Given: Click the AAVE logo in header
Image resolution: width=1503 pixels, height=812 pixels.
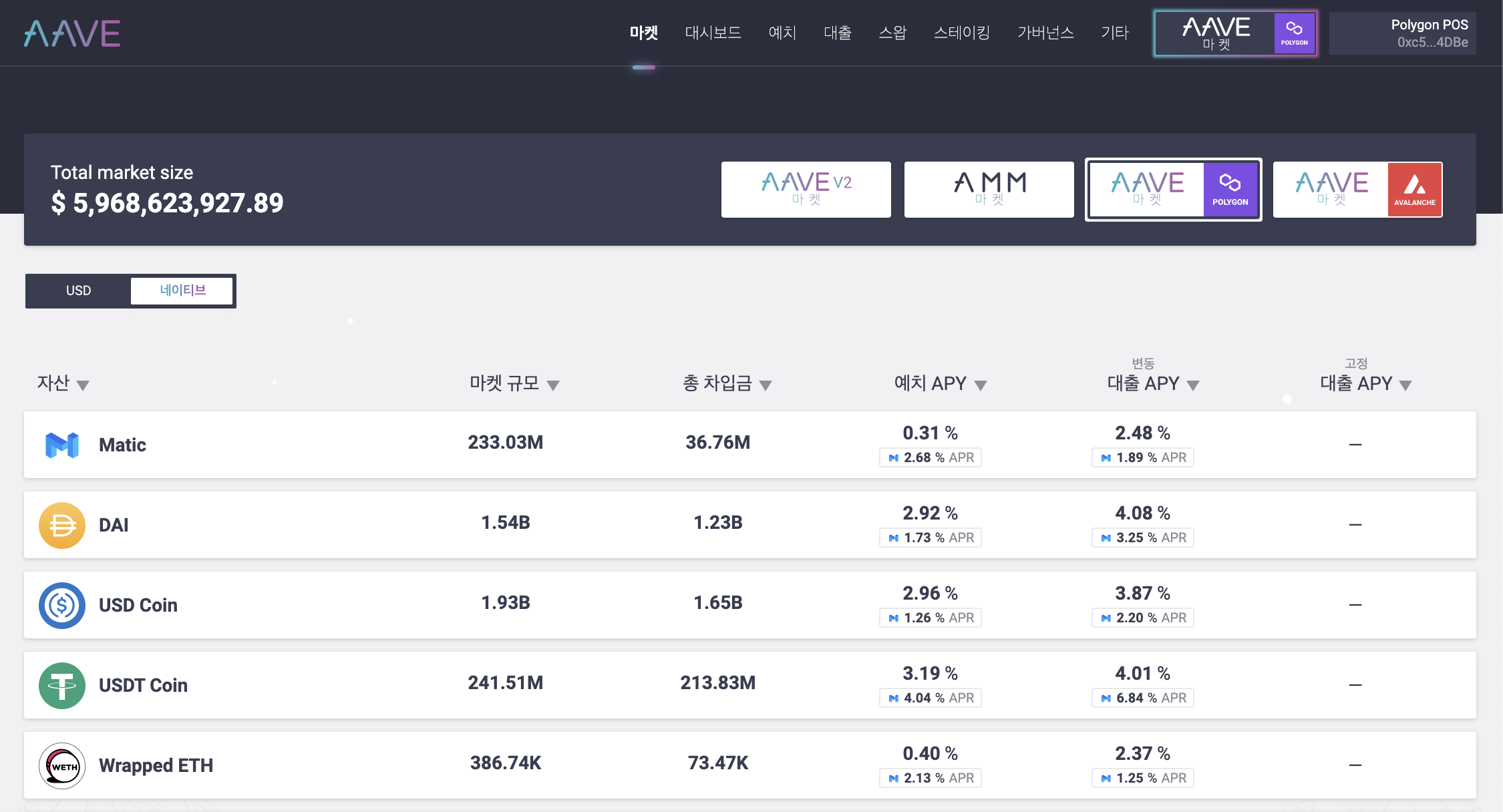Looking at the screenshot, I should pyautogui.click(x=72, y=33).
